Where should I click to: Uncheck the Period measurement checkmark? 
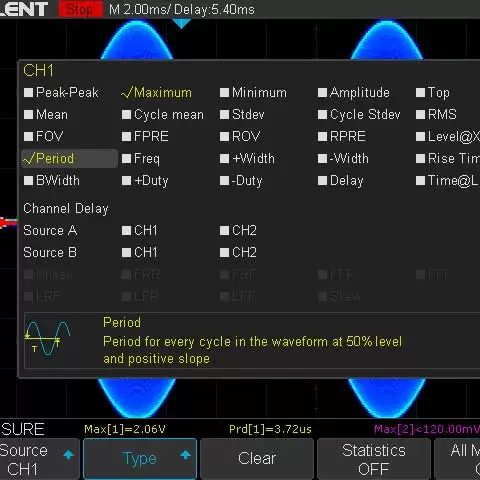point(29,158)
